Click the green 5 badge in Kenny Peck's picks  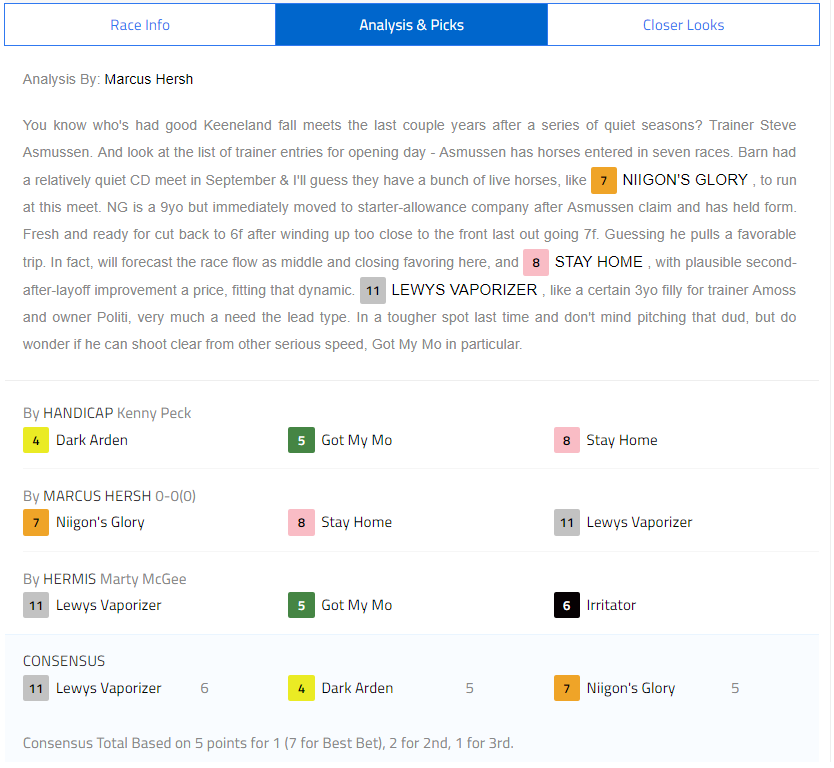tap(301, 440)
